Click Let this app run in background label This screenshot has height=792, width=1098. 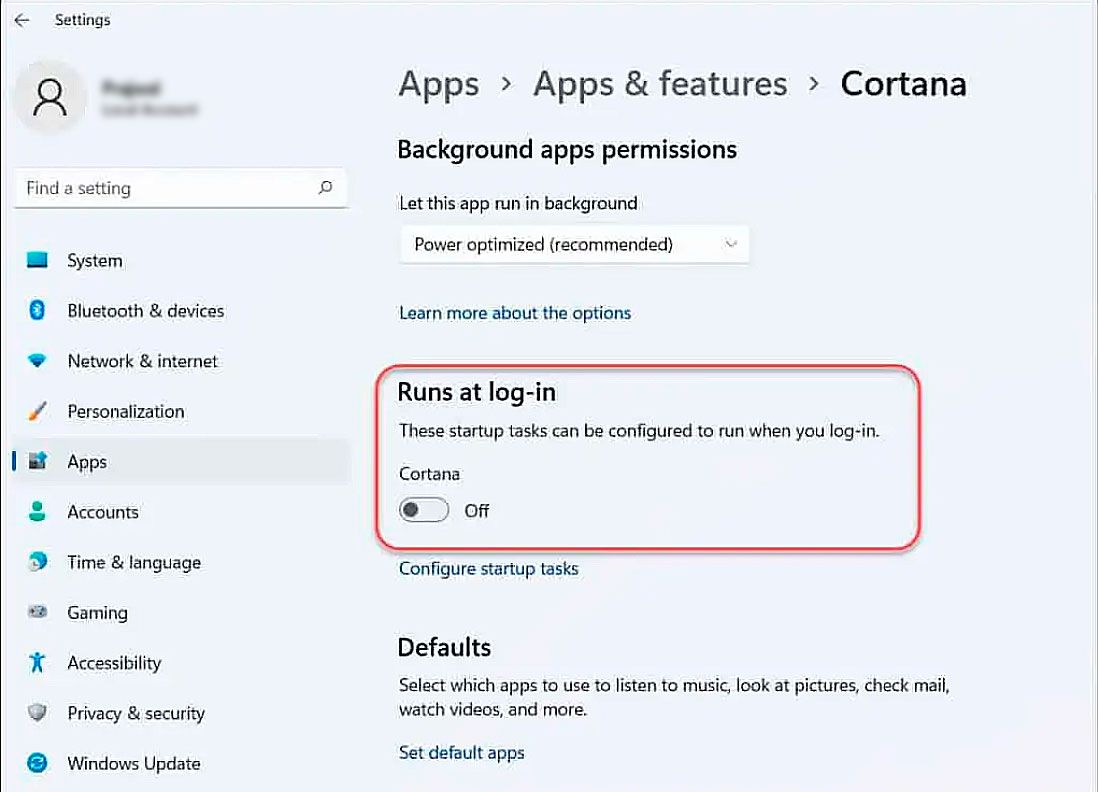click(x=518, y=204)
